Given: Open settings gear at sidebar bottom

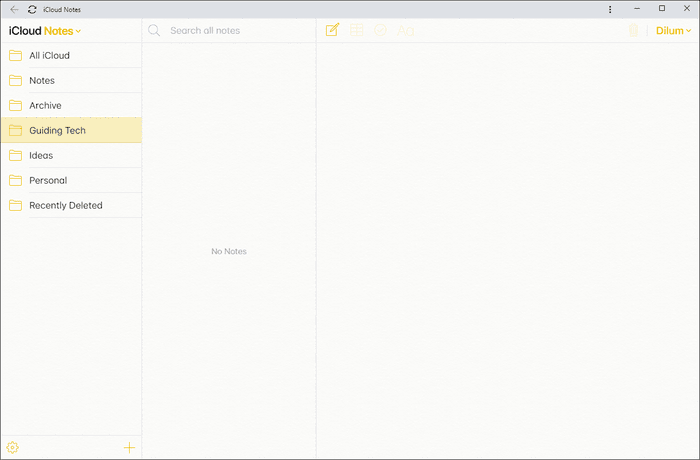Looking at the screenshot, I should (x=12, y=447).
